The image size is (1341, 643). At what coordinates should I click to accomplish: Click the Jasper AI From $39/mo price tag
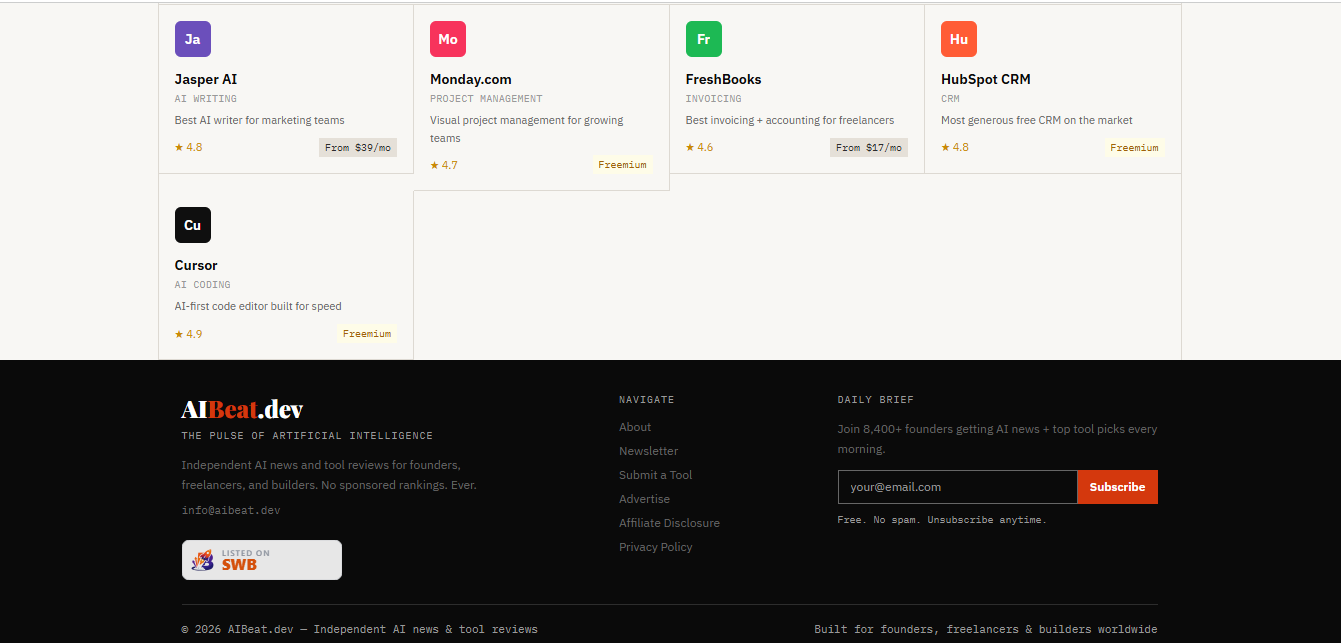click(358, 147)
